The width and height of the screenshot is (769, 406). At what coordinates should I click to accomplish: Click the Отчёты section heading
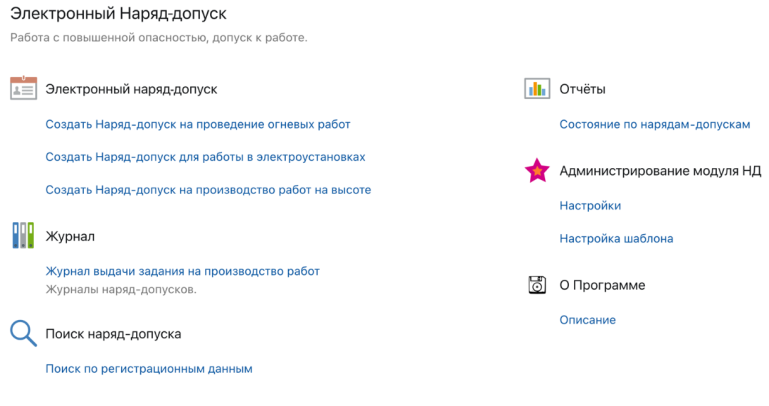[x=582, y=89]
